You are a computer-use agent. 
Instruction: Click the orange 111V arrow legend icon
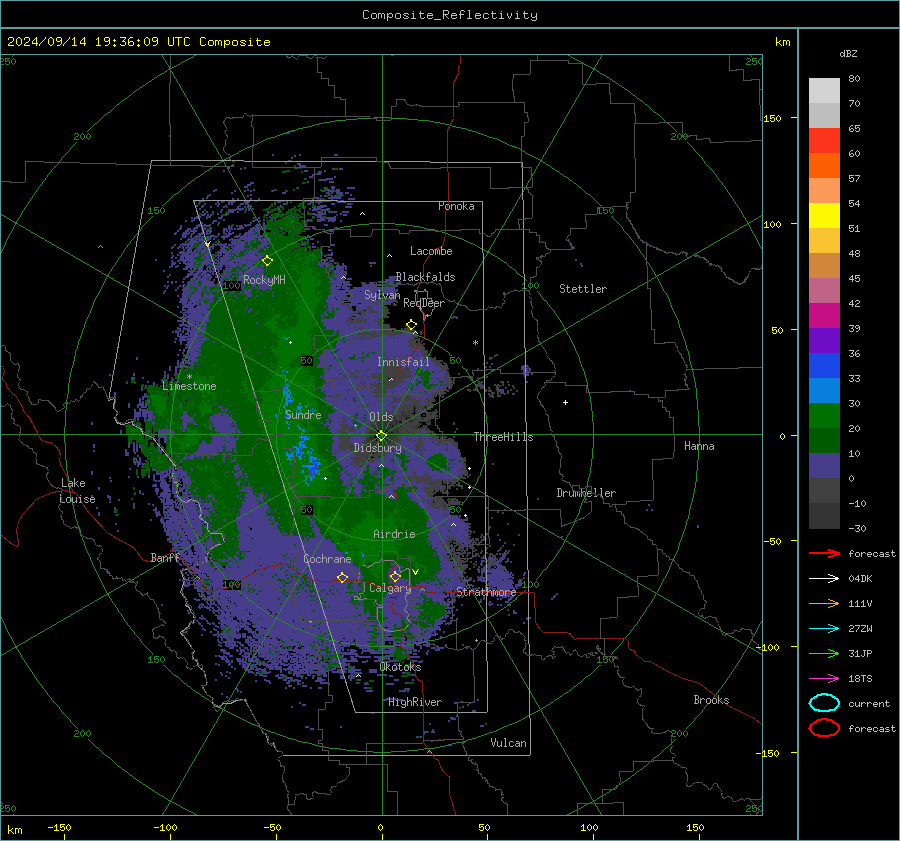point(824,603)
